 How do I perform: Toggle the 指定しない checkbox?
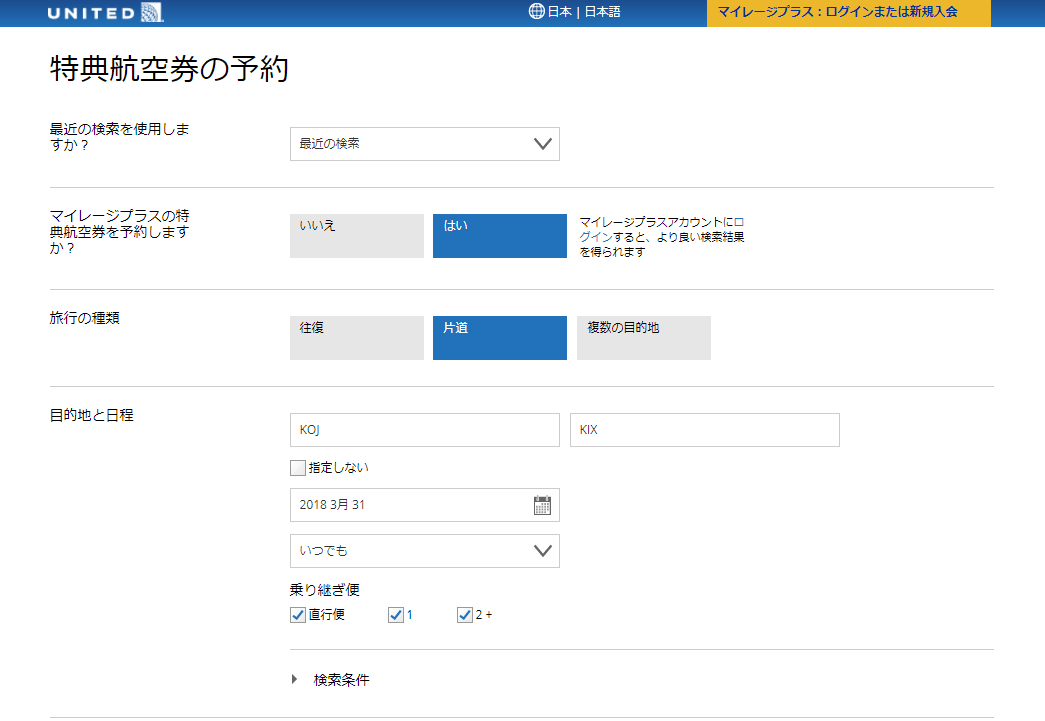(297, 467)
